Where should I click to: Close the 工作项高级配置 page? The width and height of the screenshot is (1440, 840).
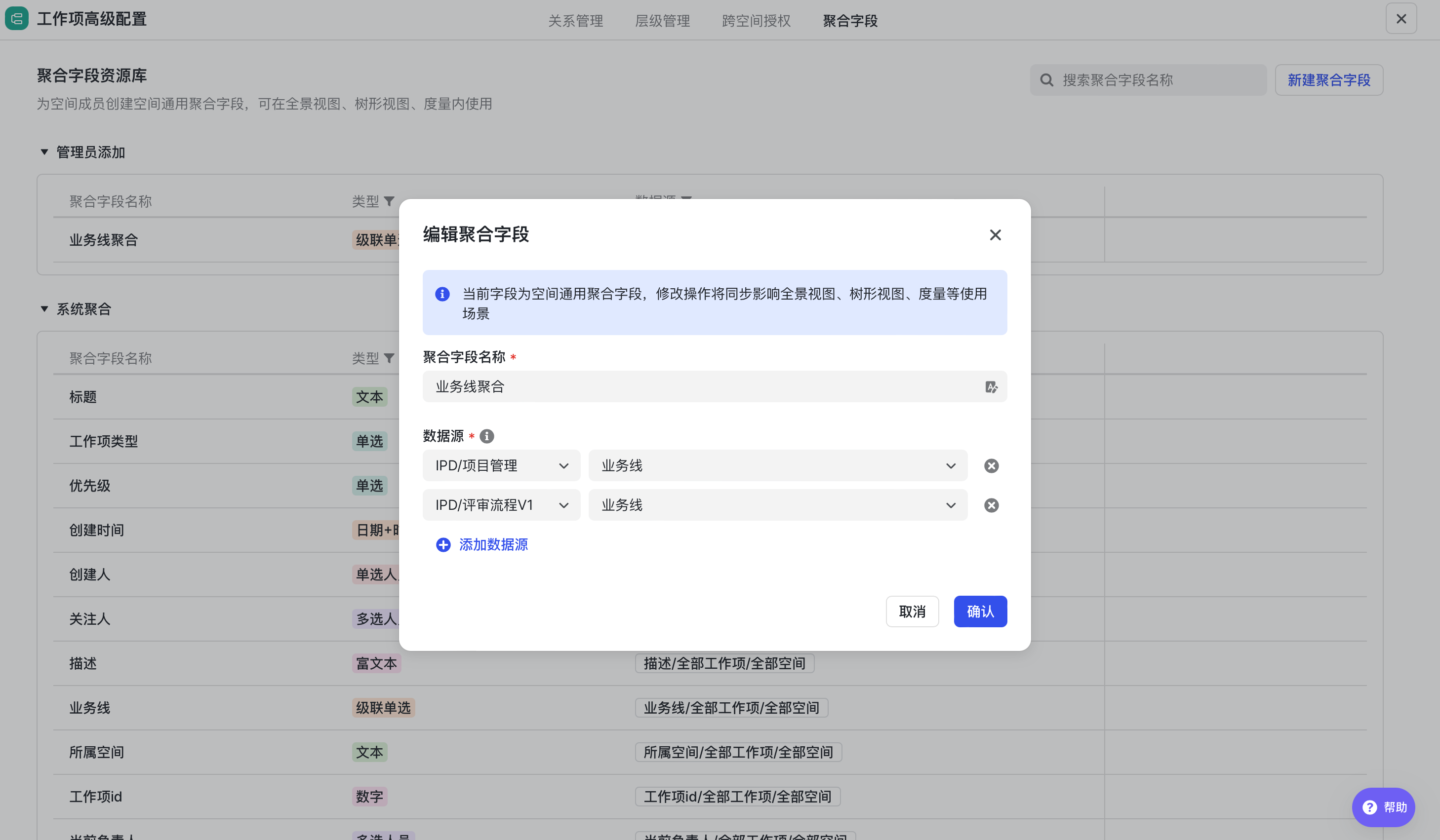coord(1400,19)
